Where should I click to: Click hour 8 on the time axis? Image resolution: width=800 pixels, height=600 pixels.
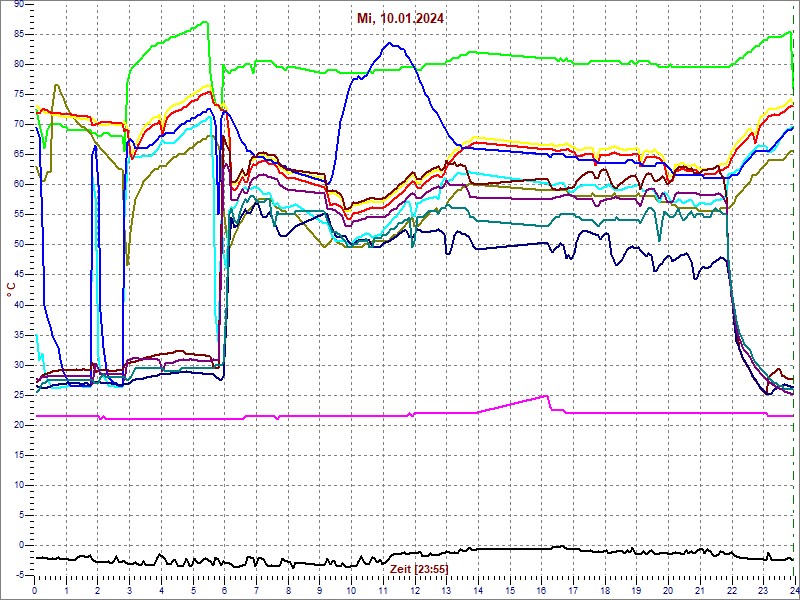pos(288,590)
